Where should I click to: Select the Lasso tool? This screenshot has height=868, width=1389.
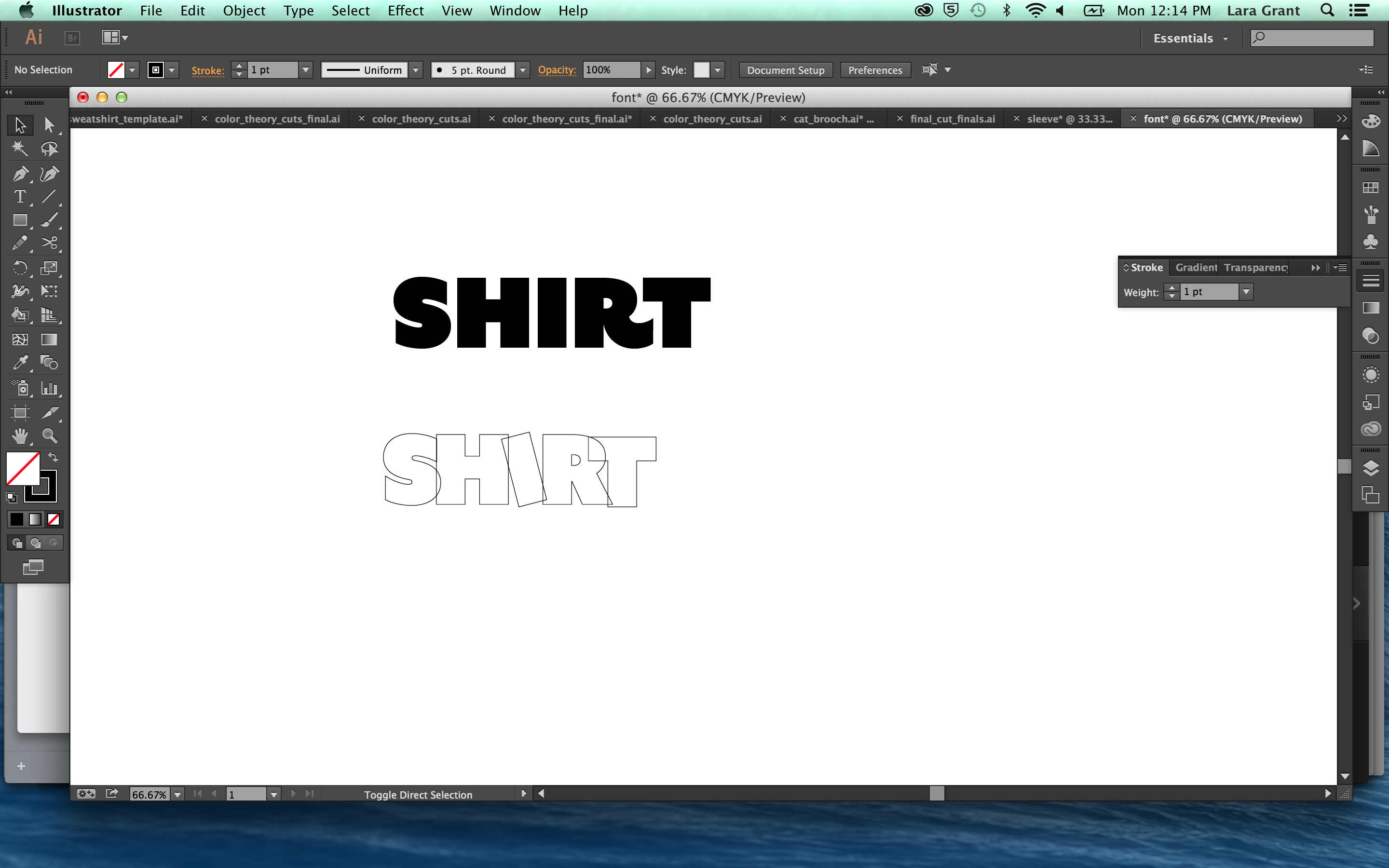pos(49,149)
